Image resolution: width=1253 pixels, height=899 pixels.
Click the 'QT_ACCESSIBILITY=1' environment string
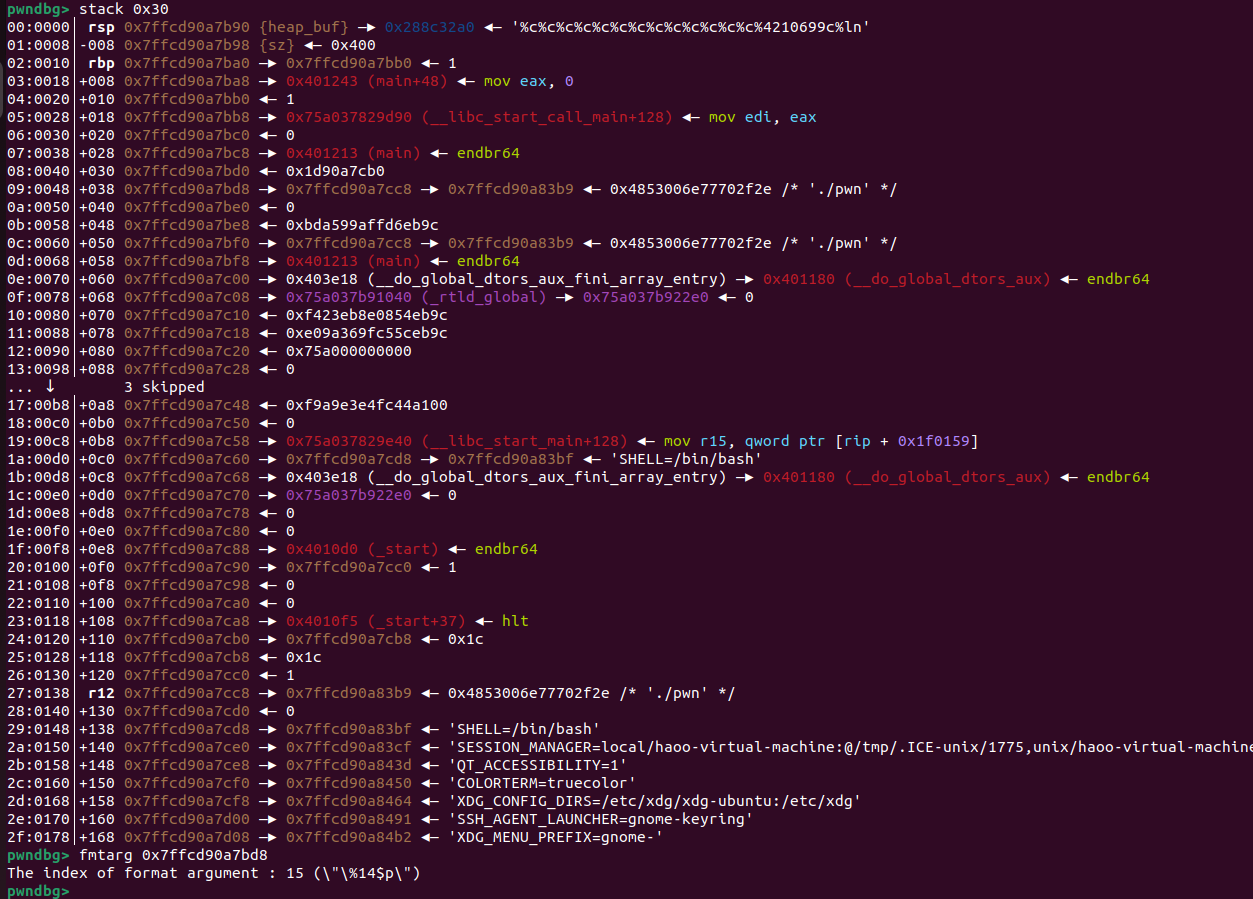click(x=538, y=765)
